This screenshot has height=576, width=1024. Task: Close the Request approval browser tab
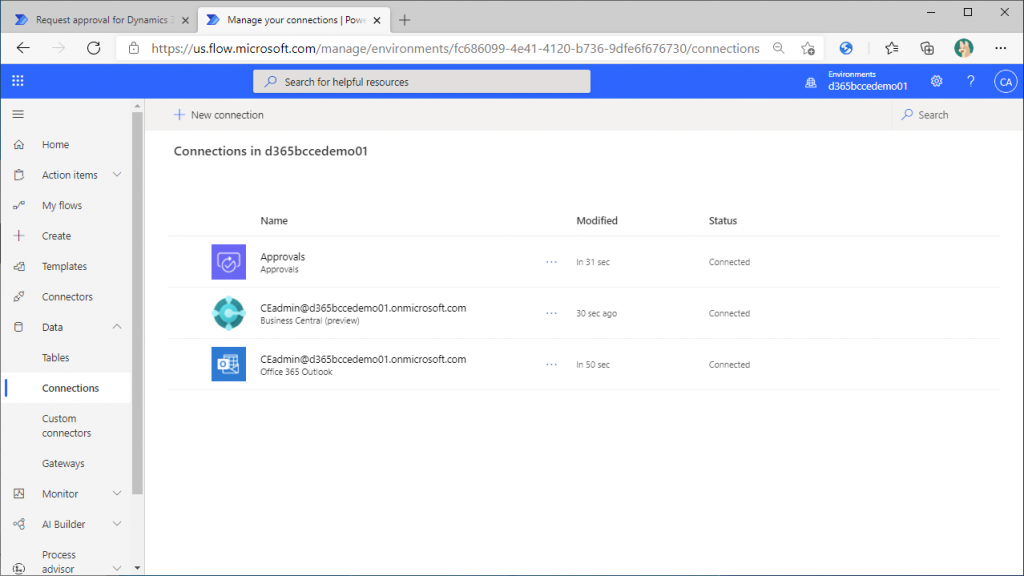(x=185, y=20)
